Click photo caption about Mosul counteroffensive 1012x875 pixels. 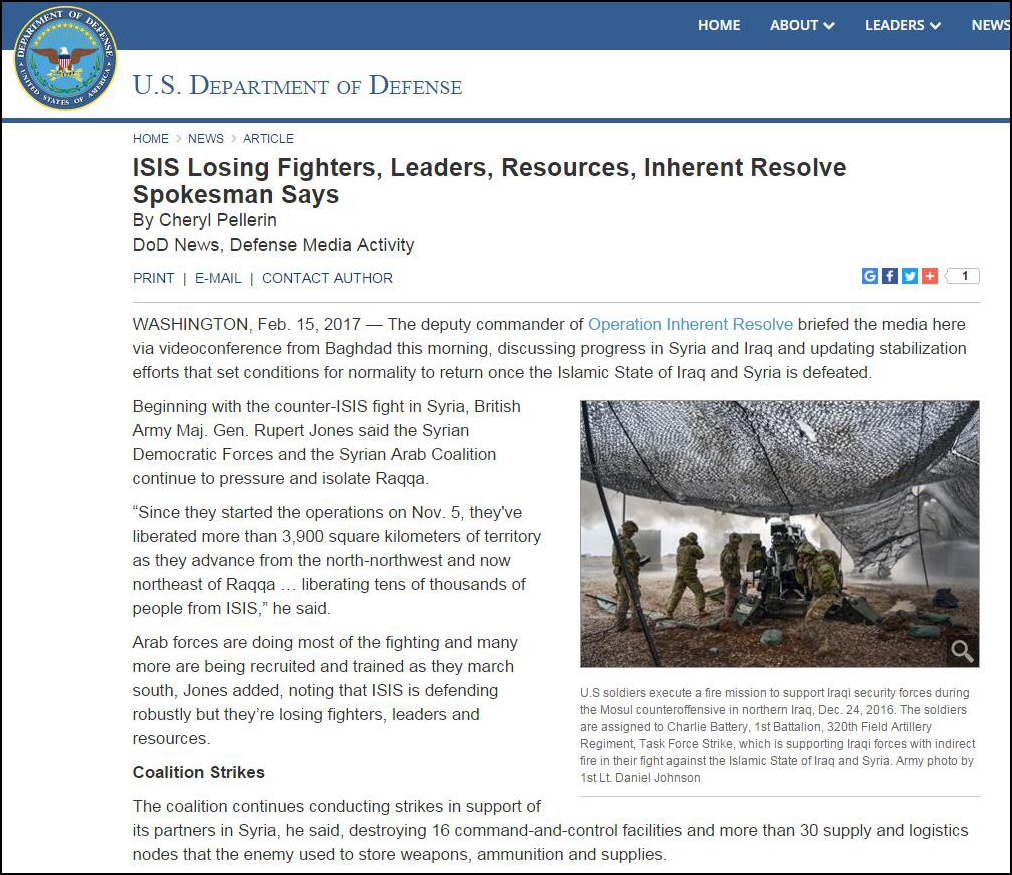click(778, 735)
